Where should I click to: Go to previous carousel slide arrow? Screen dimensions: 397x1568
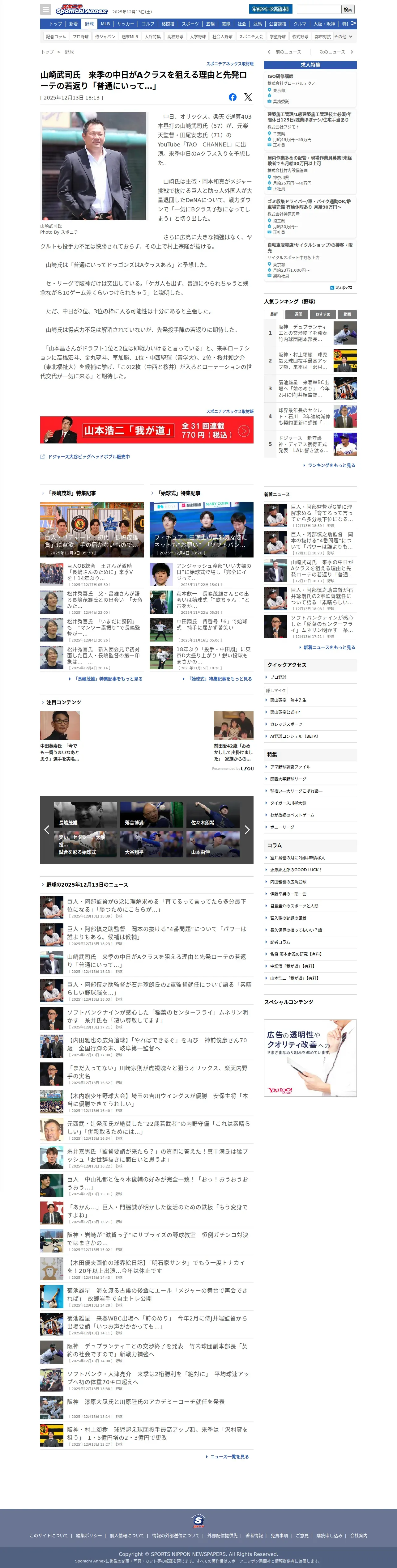point(47,829)
